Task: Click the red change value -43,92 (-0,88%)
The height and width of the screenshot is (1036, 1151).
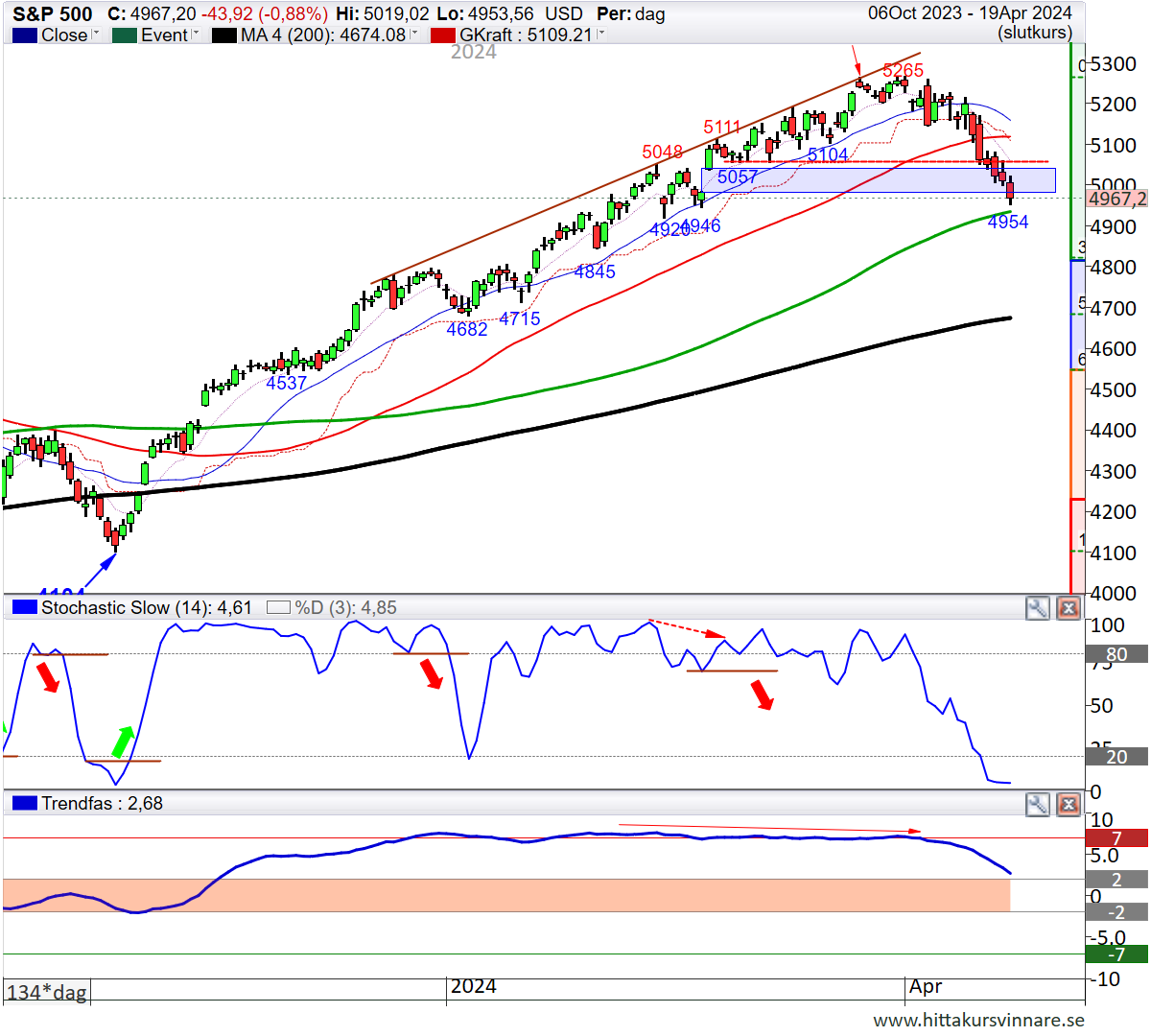Action: click(x=264, y=14)
